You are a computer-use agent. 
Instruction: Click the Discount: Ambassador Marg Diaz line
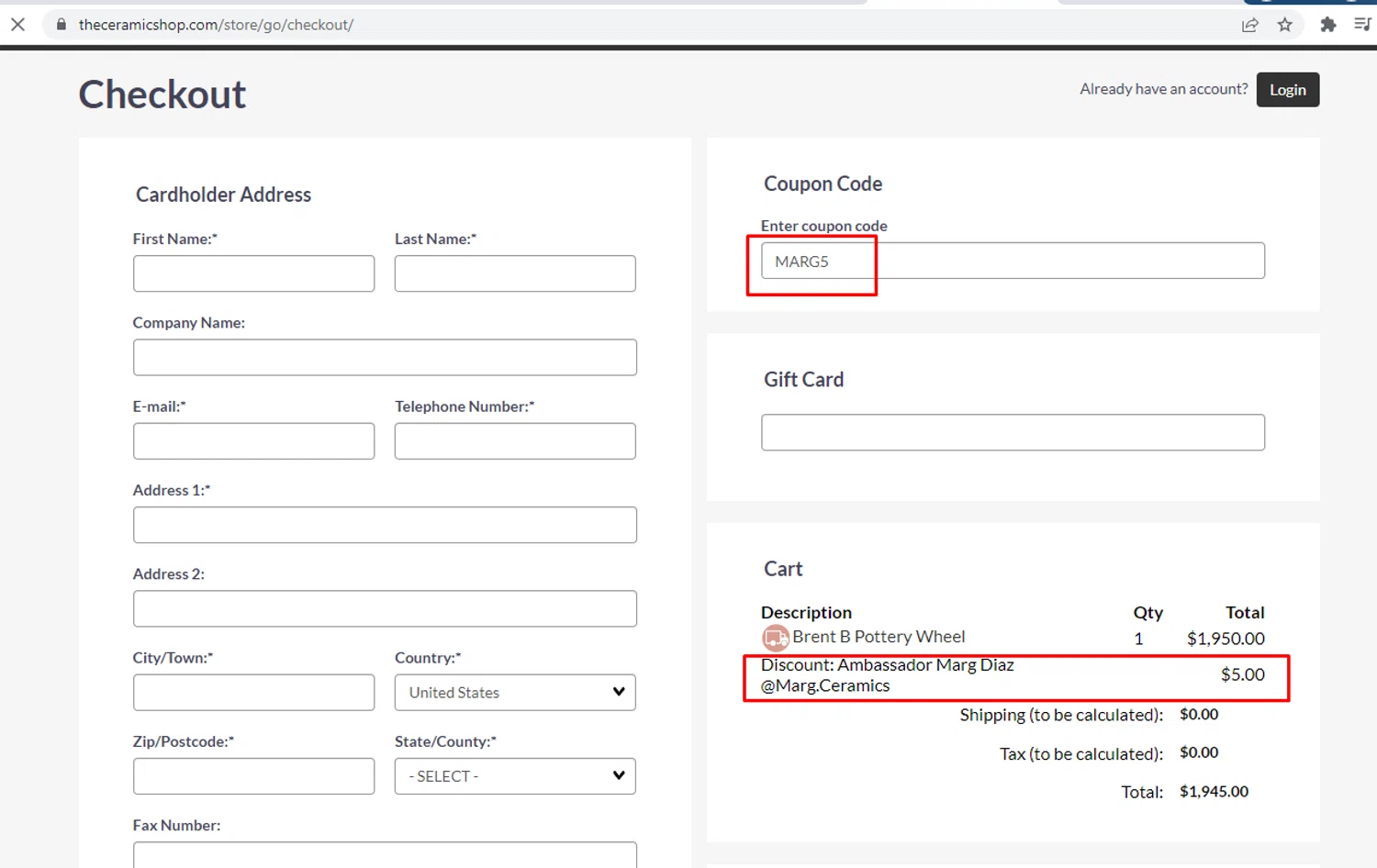[888, 675]
